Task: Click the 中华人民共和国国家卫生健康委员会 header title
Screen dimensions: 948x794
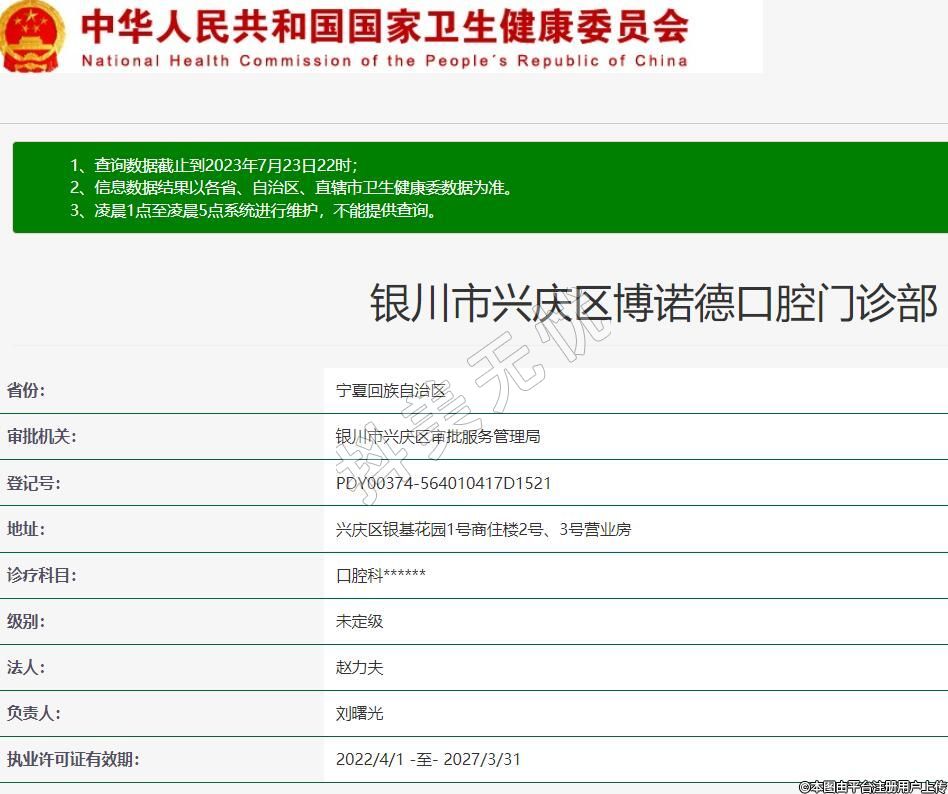Action: point(384,26)
